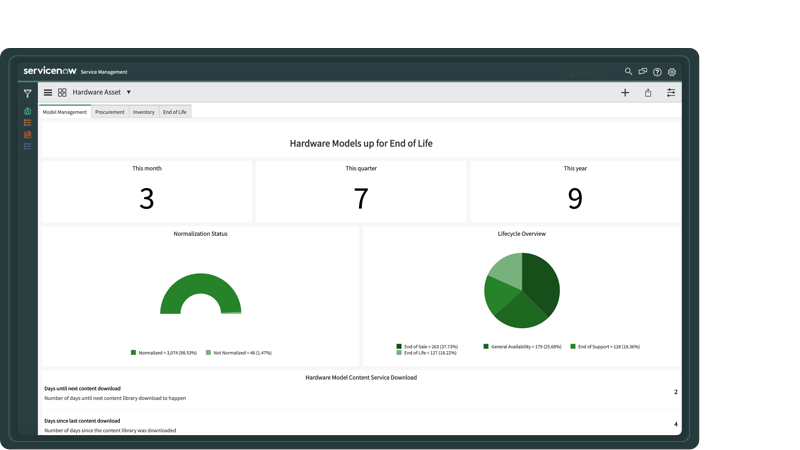The image size is (800, 450).
Task: Open the This quarter count 7
Action: click(x=361, y=198)
